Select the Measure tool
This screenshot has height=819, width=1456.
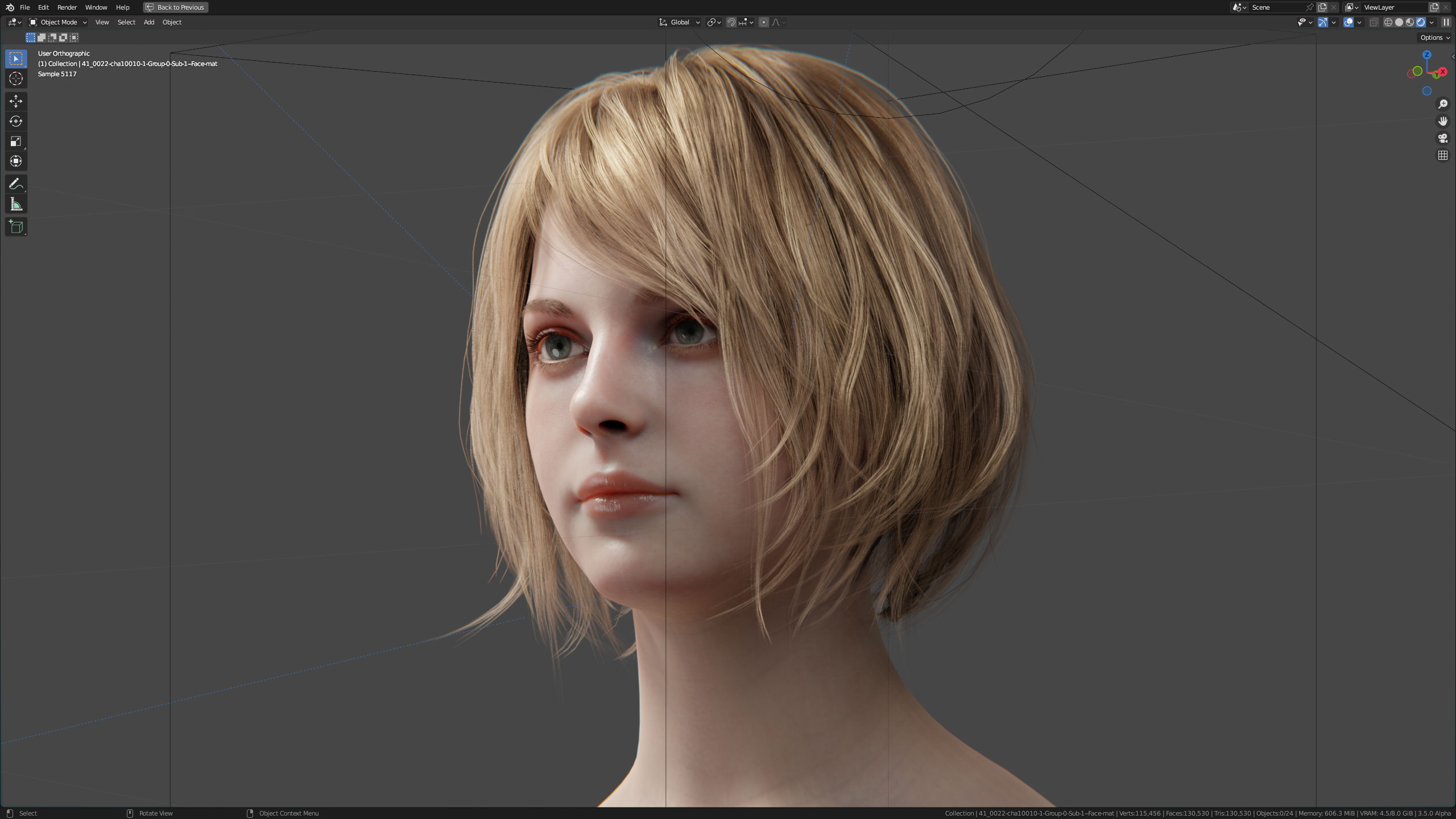point(16,204)
